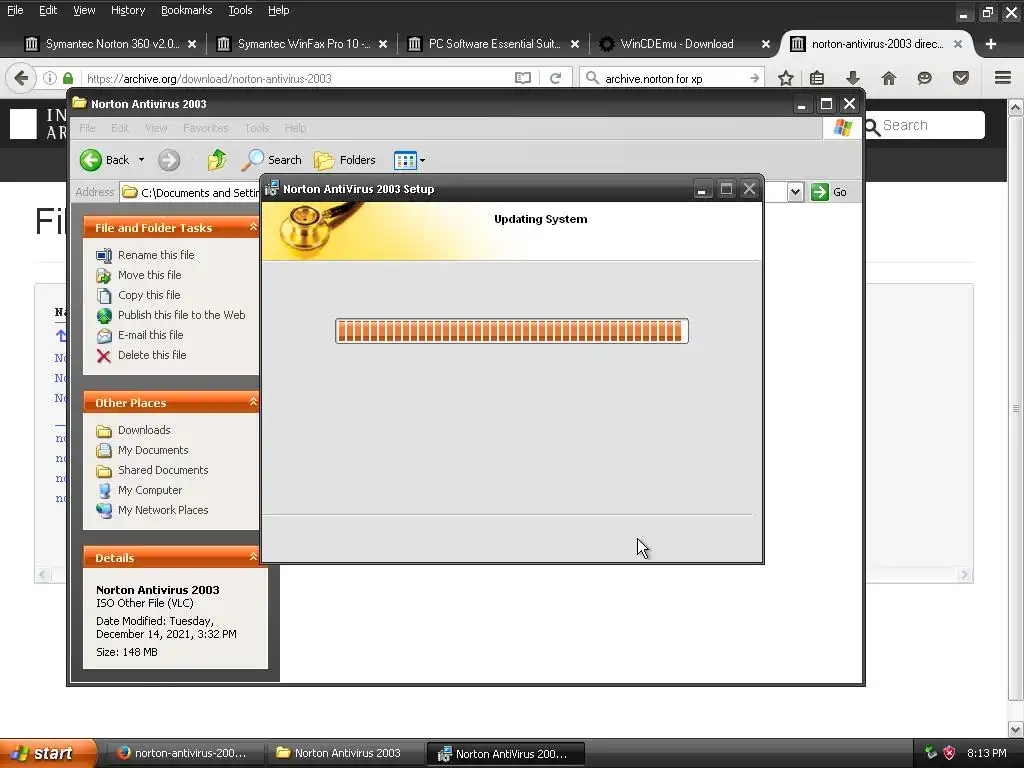The width and height of the screenshot is (1024, 768).
Task: Click the Firefox URL address field
Action: (x=297, y=78)
